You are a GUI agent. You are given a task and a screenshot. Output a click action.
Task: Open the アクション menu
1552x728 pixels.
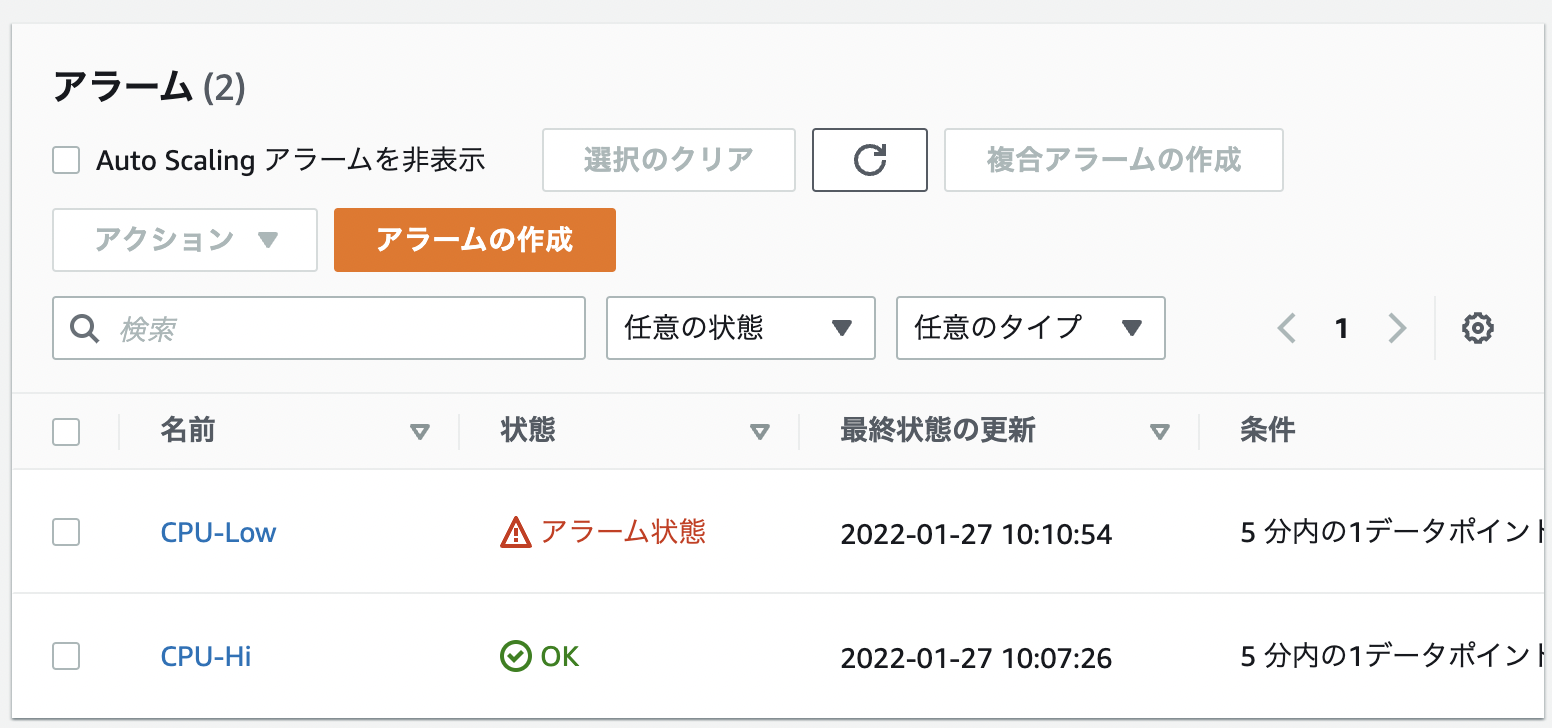(184, 240)
